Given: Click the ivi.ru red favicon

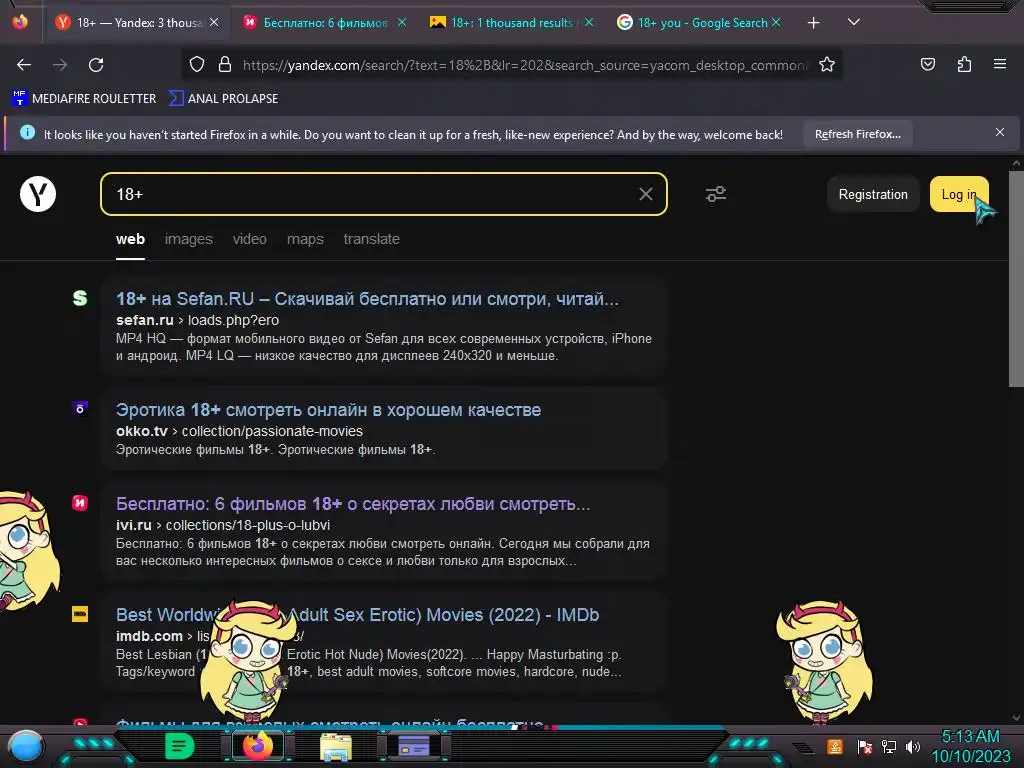Looking at the screenshot, I should tap(80, 503).
